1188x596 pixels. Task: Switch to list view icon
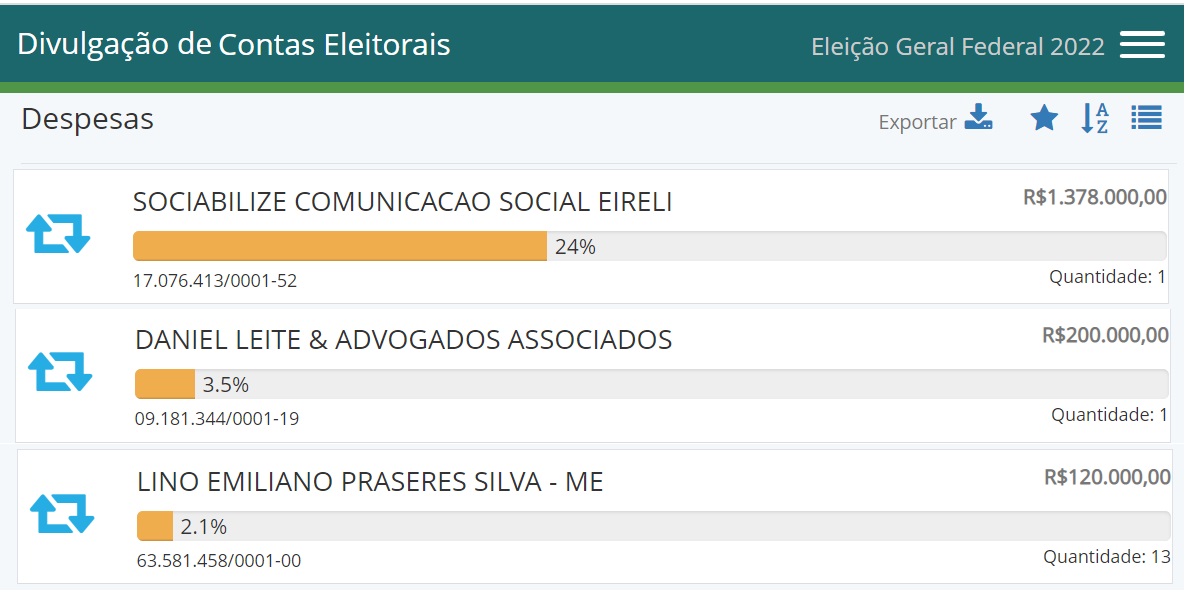point(1146,118)
